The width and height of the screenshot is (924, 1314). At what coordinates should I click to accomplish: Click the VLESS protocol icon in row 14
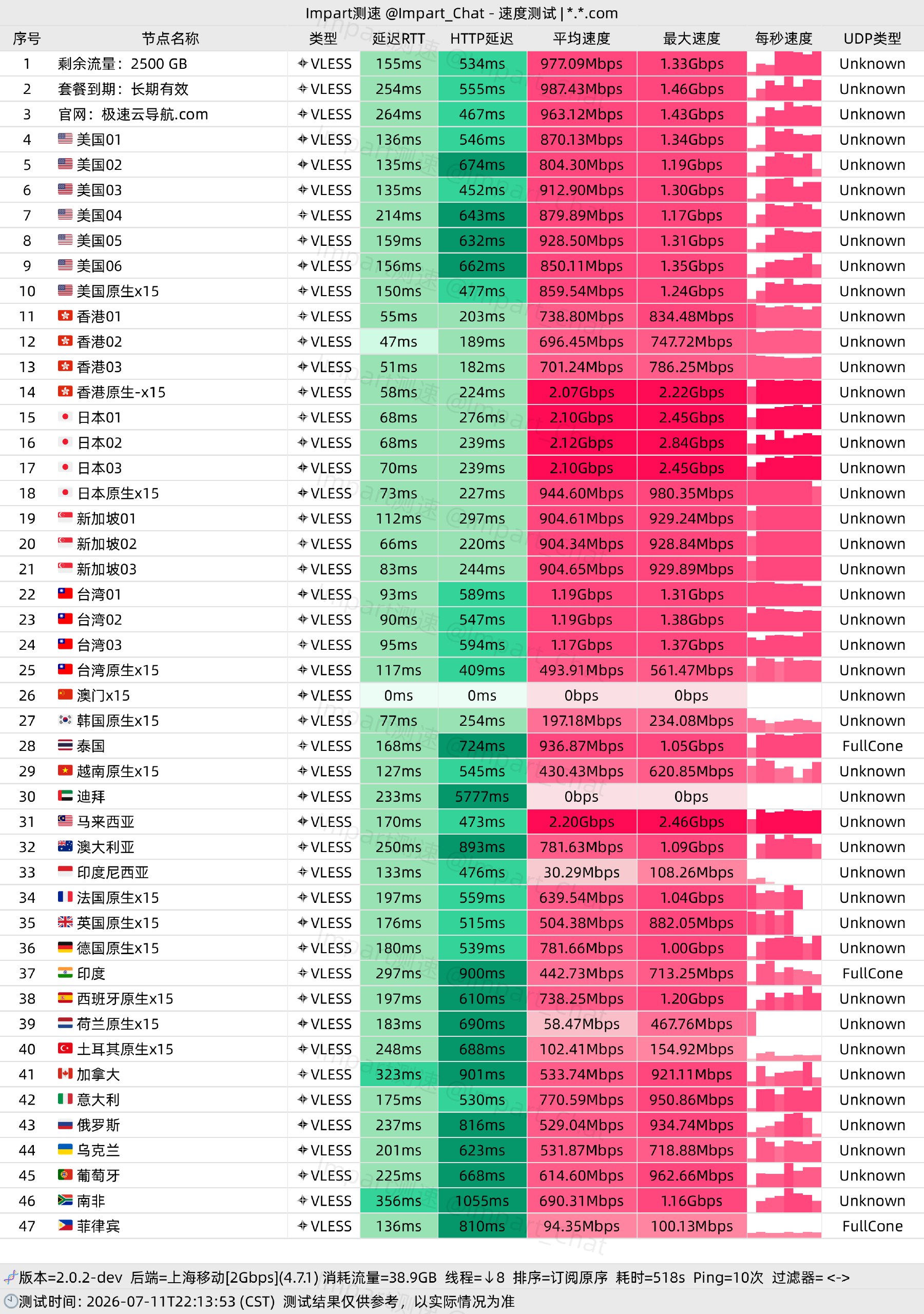pyautogui.click(x=303, y=392)
